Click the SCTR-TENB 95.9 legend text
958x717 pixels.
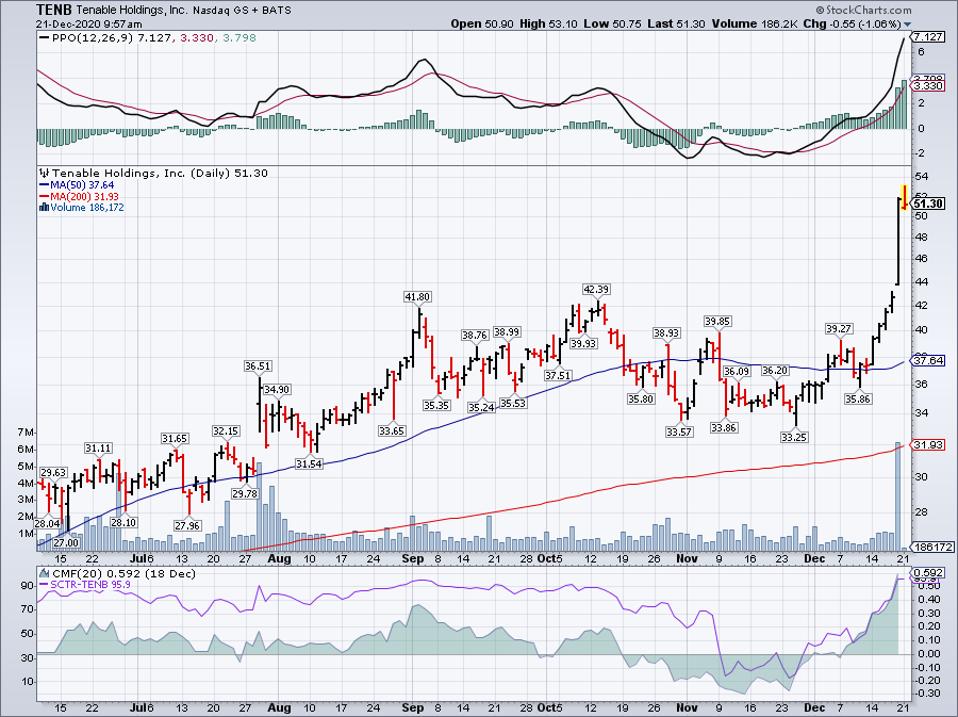(90, 584)
